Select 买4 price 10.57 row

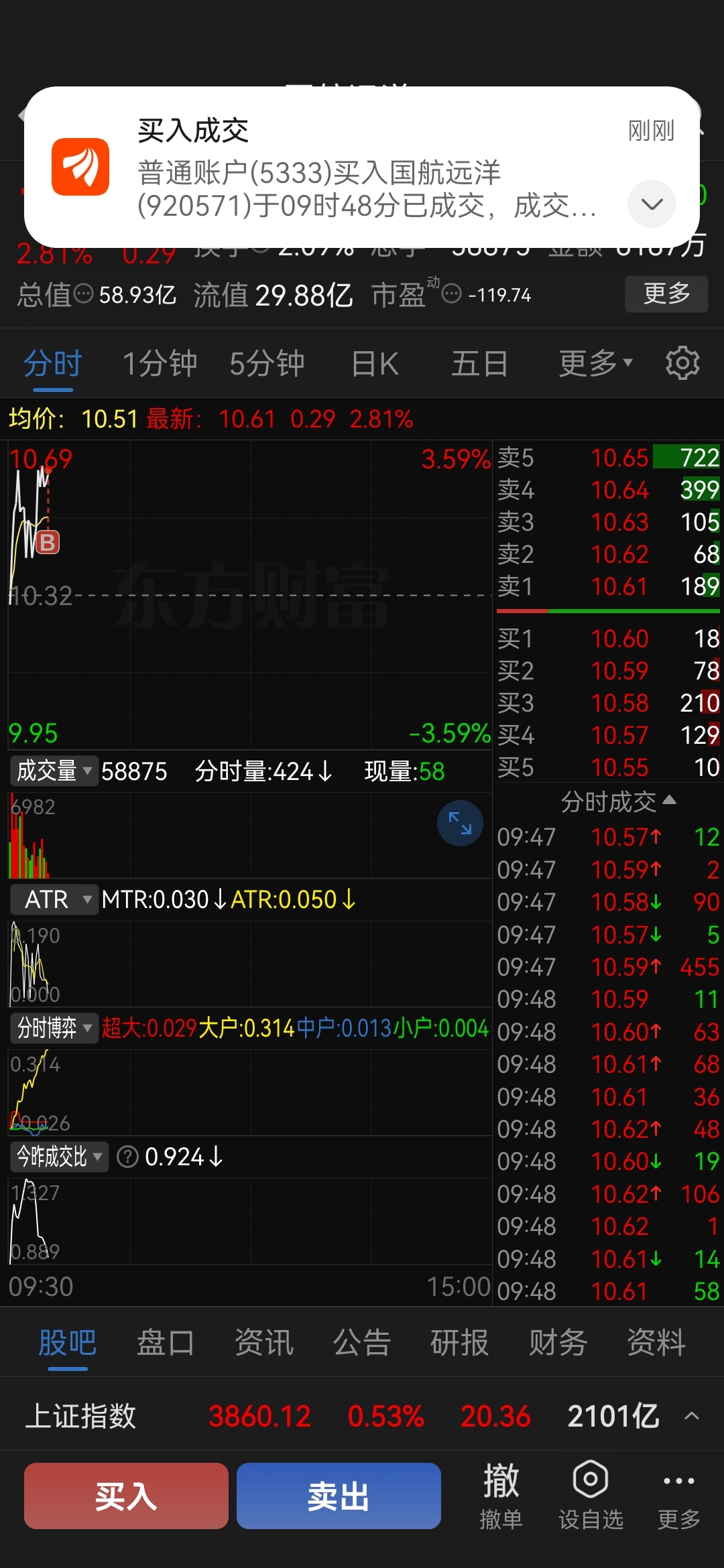click(x=609, y=735)
